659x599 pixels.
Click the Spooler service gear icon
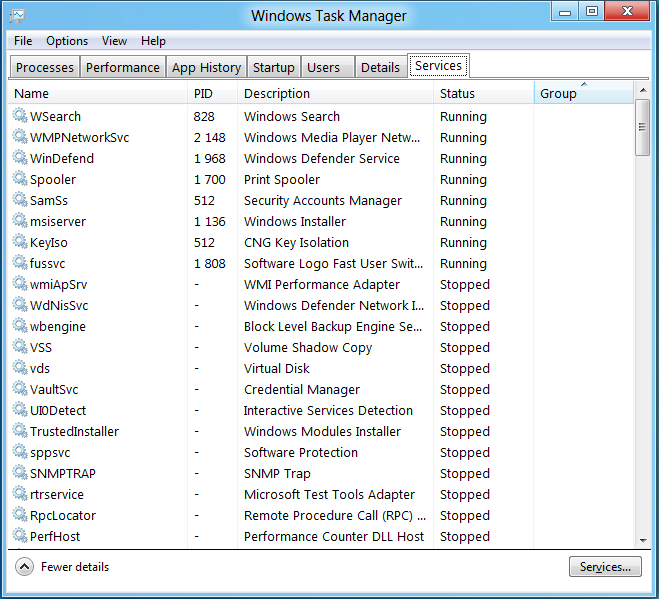20,178
